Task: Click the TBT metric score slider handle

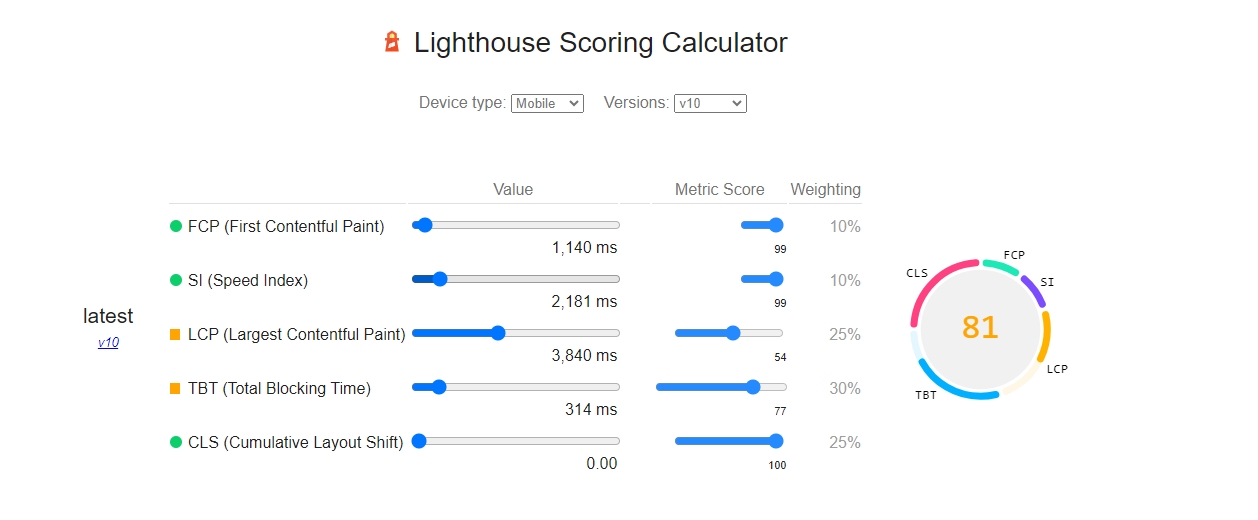Action: coord(753,387)
